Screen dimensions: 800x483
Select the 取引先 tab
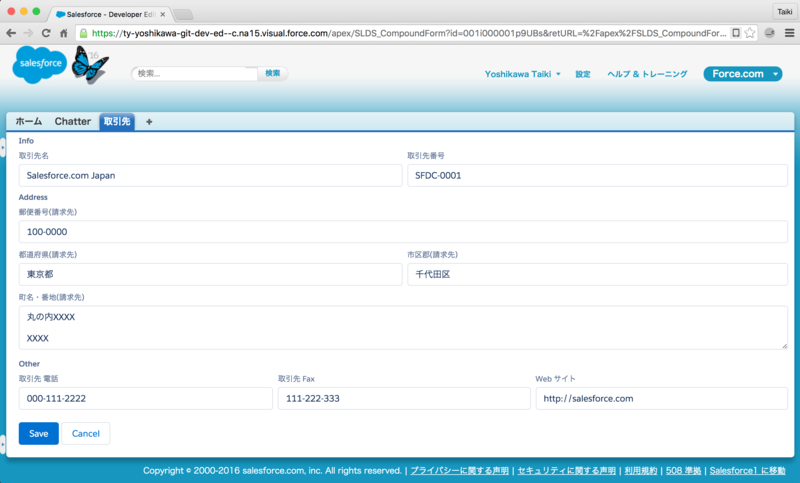(117, 121)
